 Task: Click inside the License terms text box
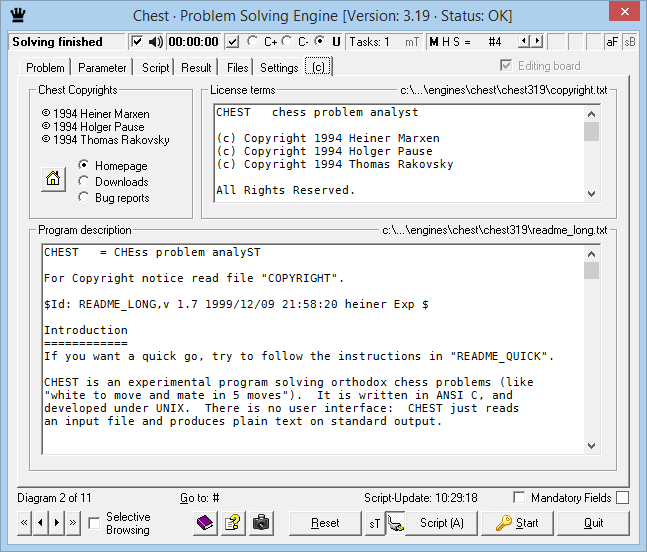pos(399,153)
